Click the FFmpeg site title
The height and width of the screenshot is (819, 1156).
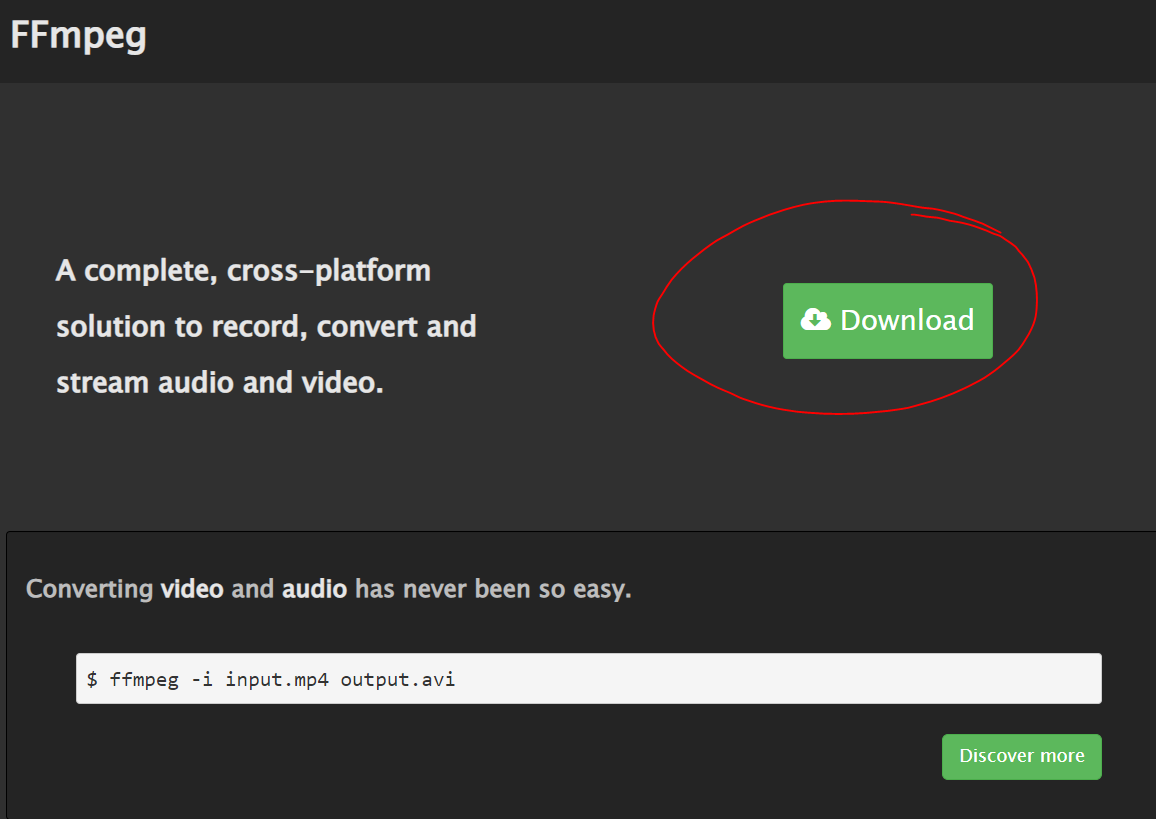(x=78, y=35)
